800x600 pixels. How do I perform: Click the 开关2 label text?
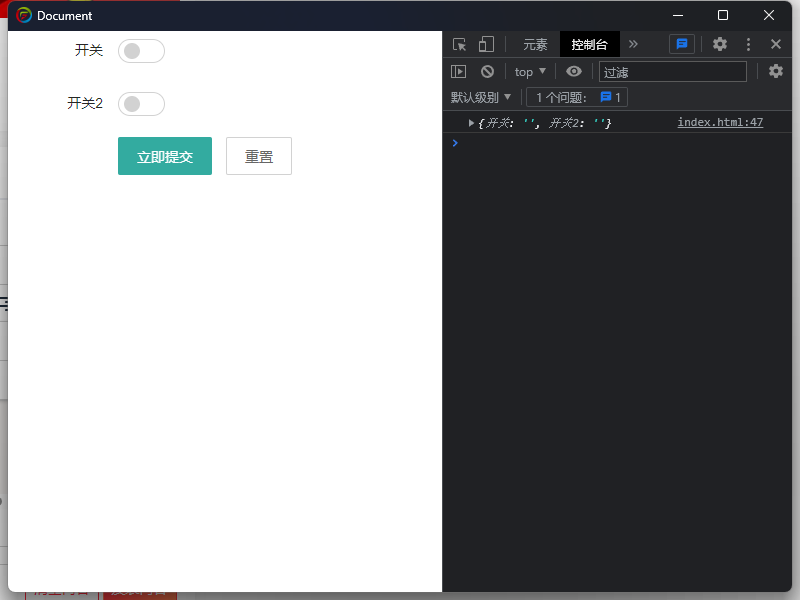(x=85, y=103)
